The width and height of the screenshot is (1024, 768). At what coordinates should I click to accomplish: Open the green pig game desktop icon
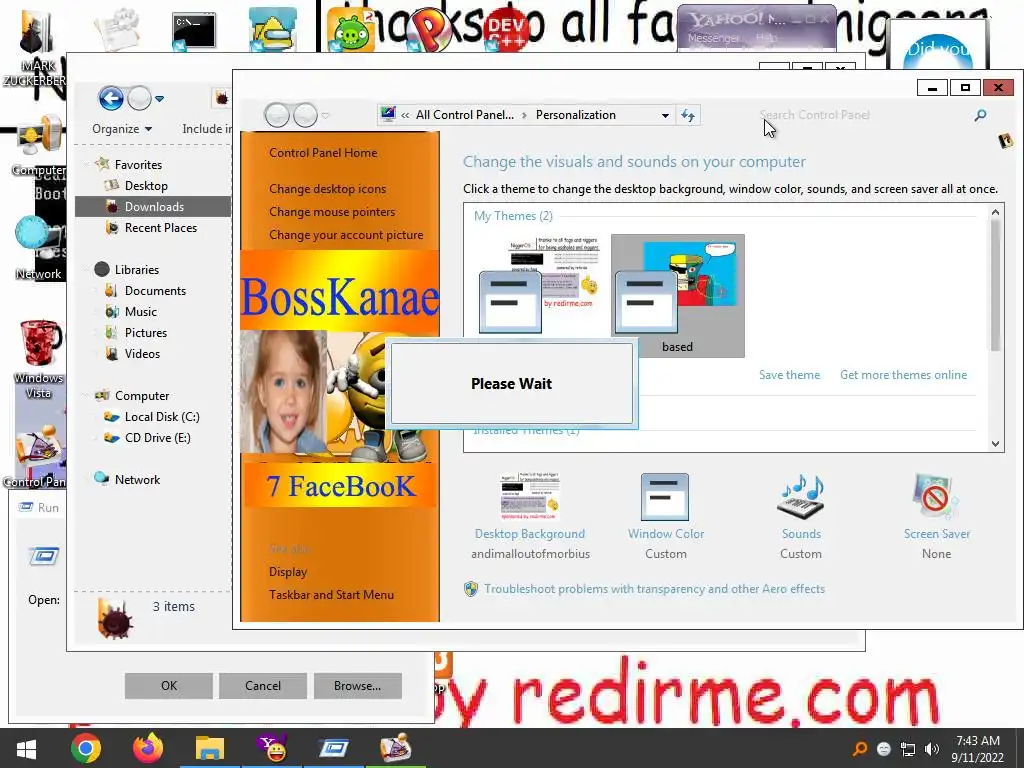coord(352,31)
